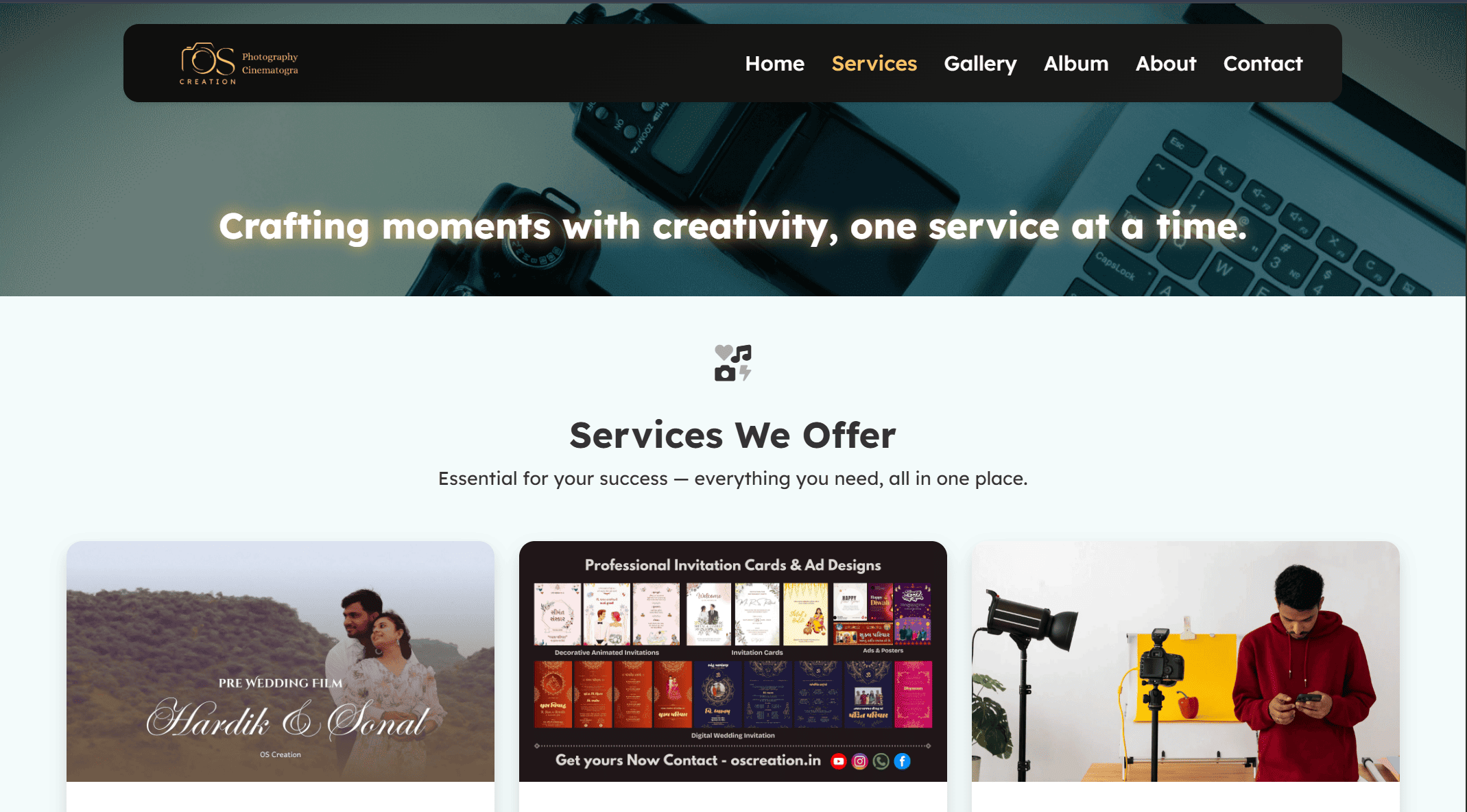
Task: Open the Album page
Action: (x=1075, y=63)
